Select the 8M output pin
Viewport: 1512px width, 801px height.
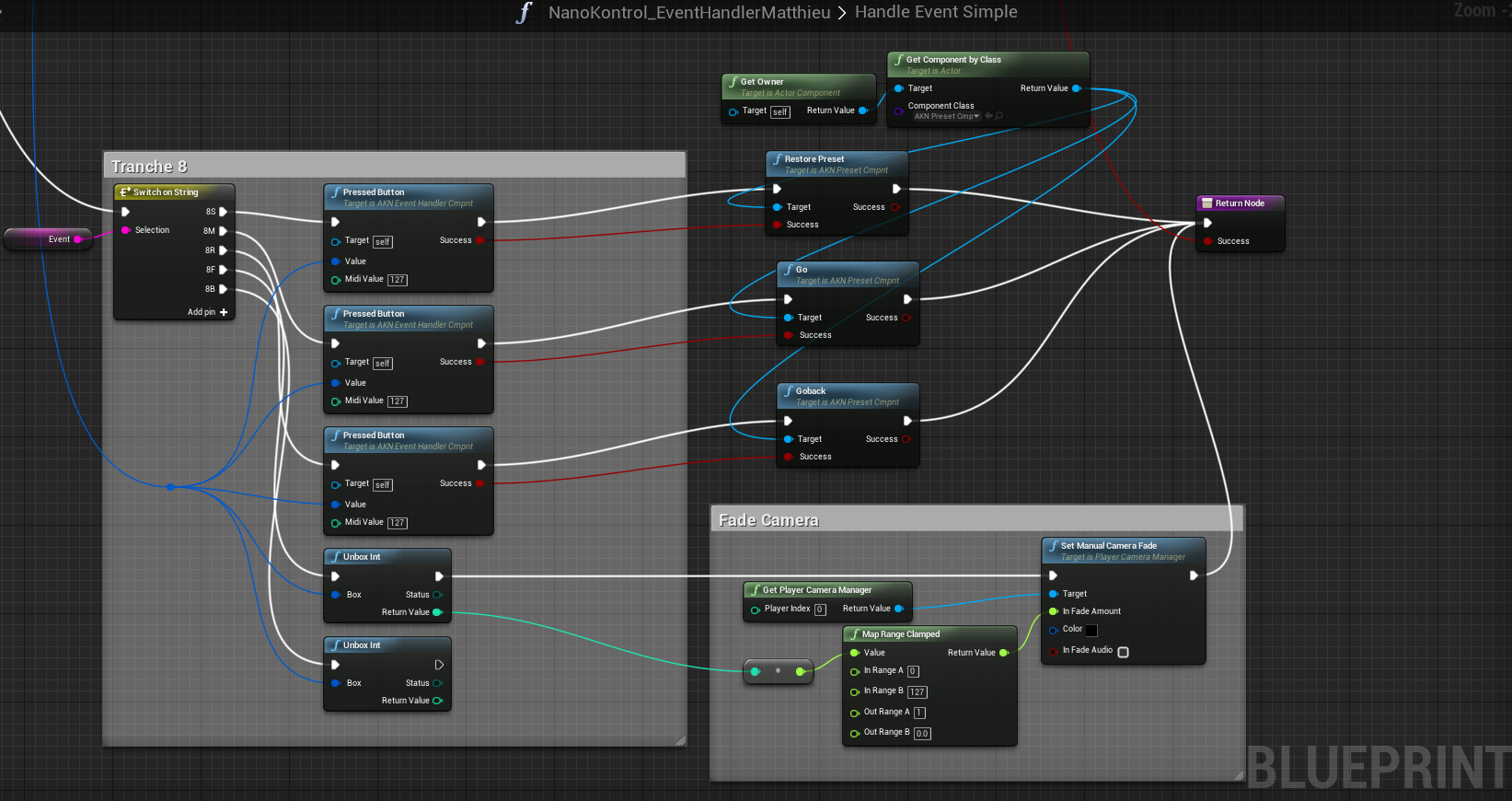pos(223,231)
